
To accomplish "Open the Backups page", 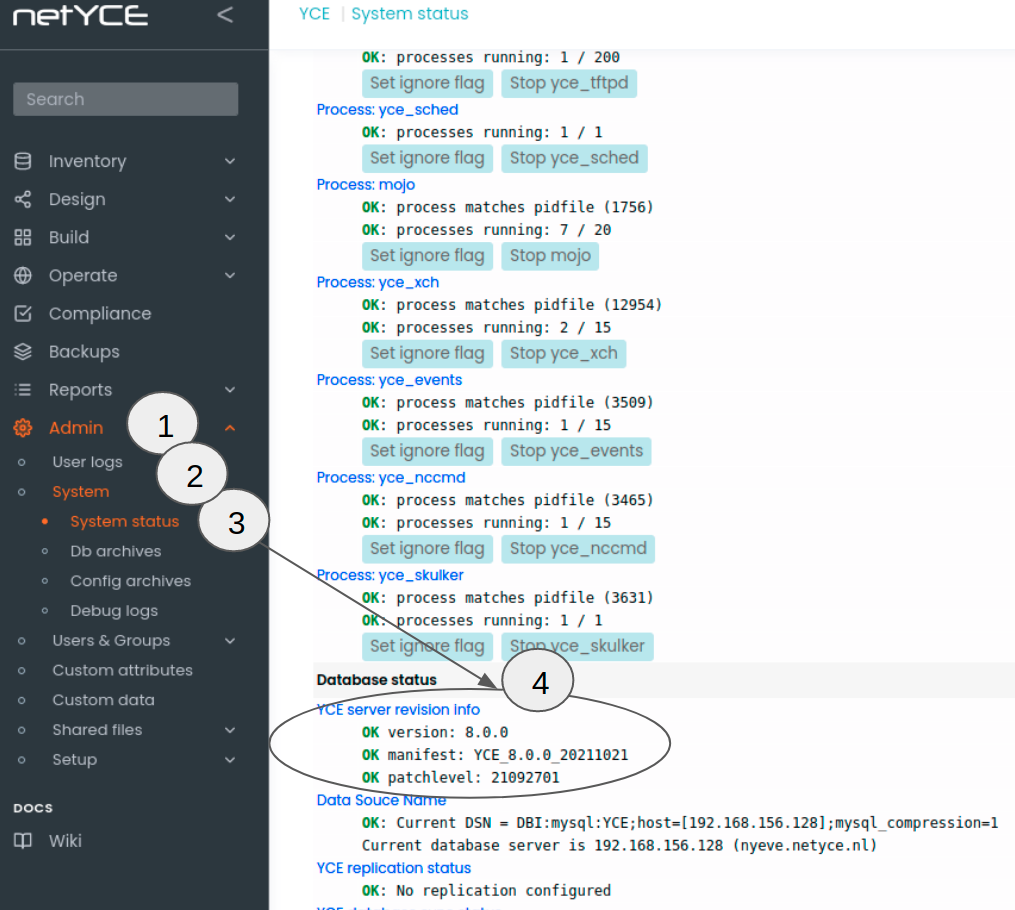I will (x=84, y=351).
